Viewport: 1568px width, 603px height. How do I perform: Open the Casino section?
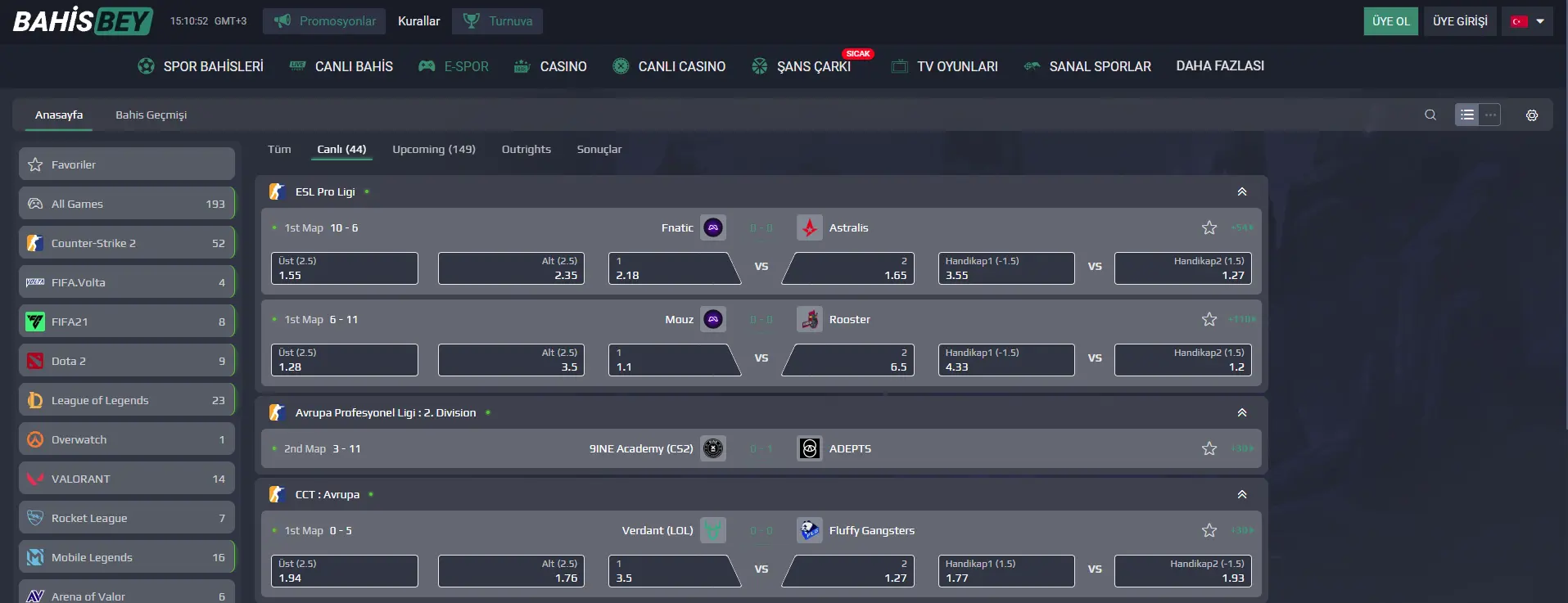[x=550, y=66]
